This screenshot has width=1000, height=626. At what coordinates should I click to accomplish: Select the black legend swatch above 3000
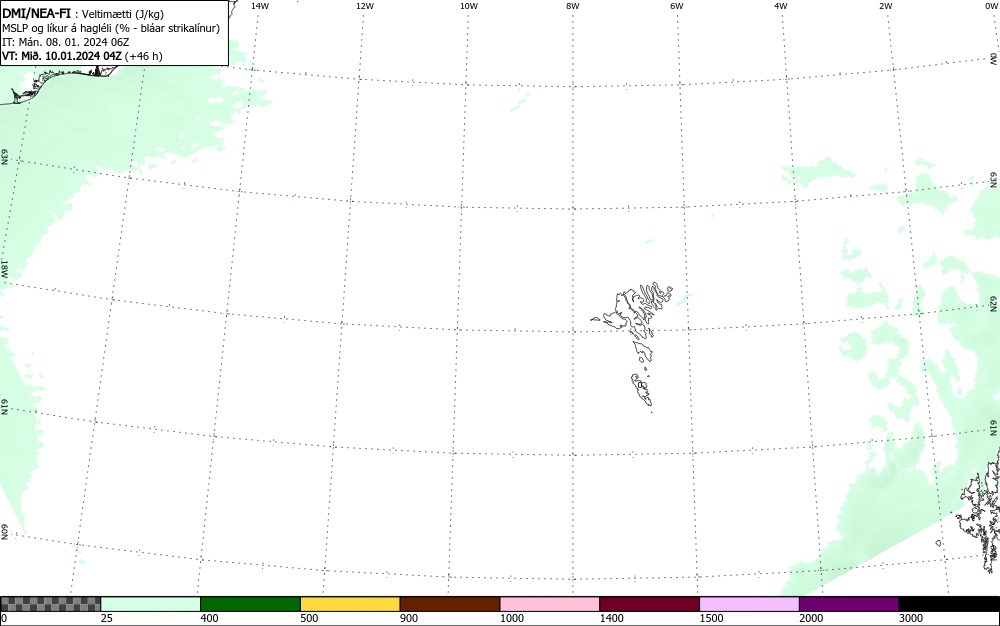[949, 604]
